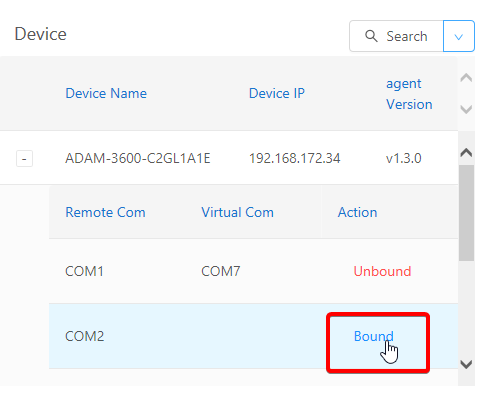This screenshot has height=405, width=495.
Task: Click the Virtual Com column header
Action: [237, 212]
